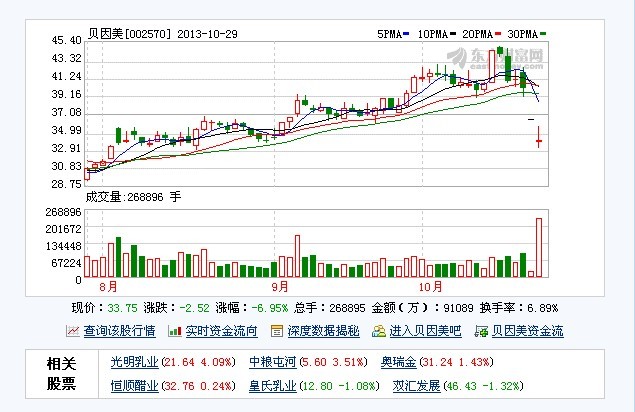This screenshot has height=412, width=635.
Task: Click the fund-flow icon beside 贝因美资金流
Action: pyautogui.click(x=482, y=331)
